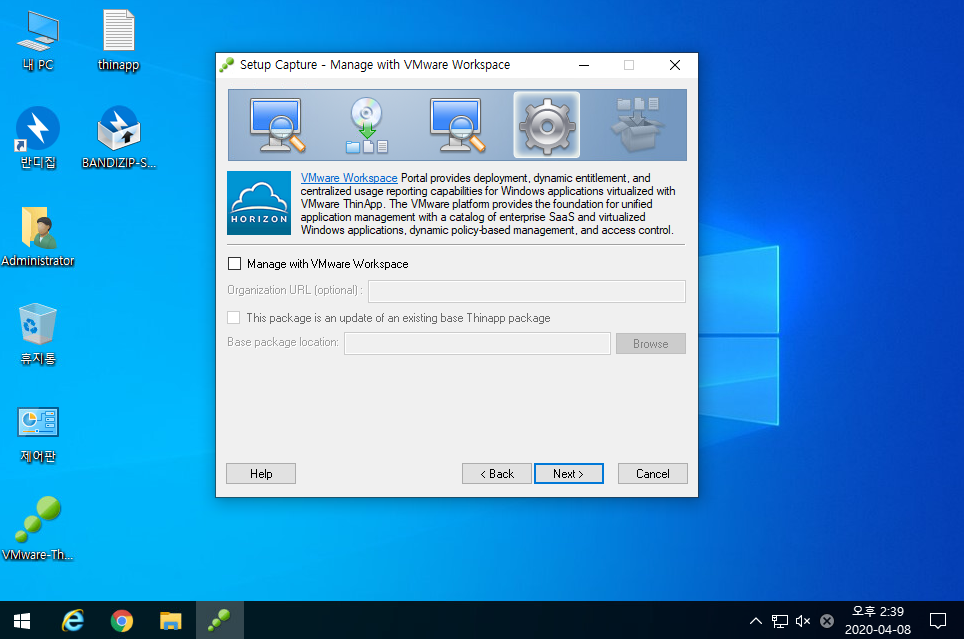Click the taskbar clock and date

[877, 621]
